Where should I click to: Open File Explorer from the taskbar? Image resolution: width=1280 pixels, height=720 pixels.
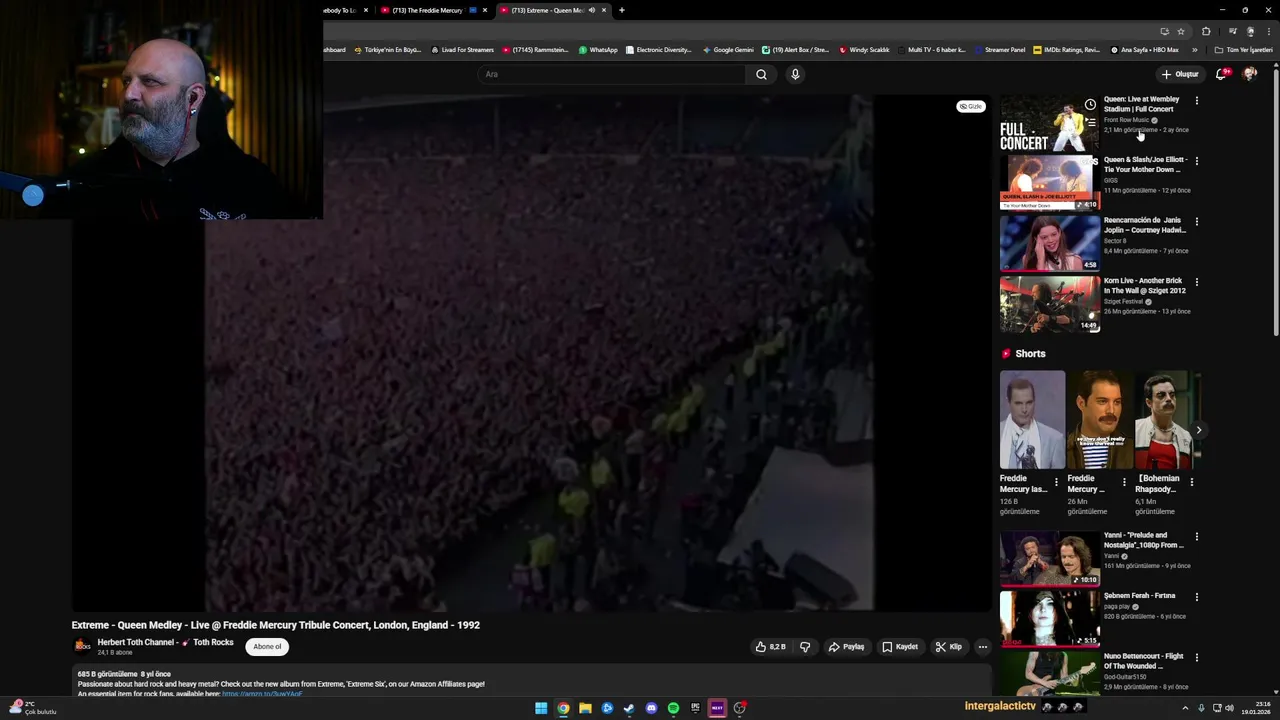[585, 708]
